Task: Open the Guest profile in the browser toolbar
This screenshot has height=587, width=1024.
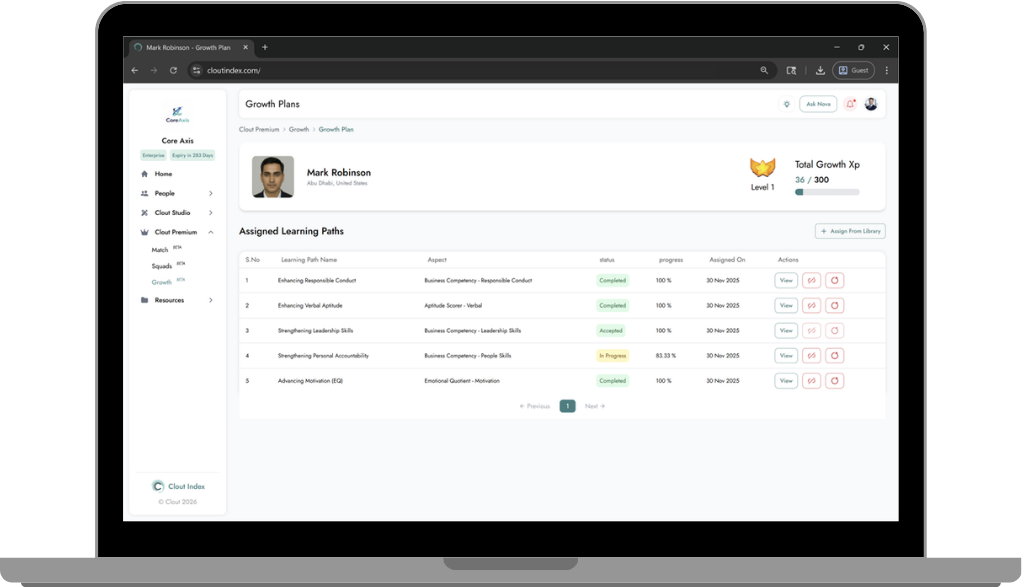Action: pos(853,70)
